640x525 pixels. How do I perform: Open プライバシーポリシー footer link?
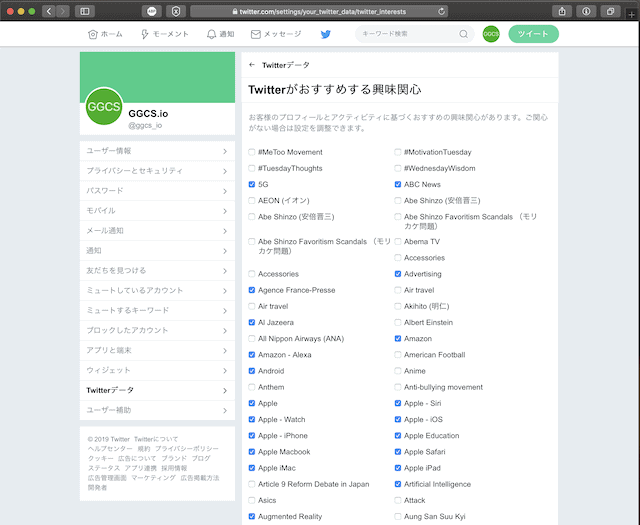187,449
